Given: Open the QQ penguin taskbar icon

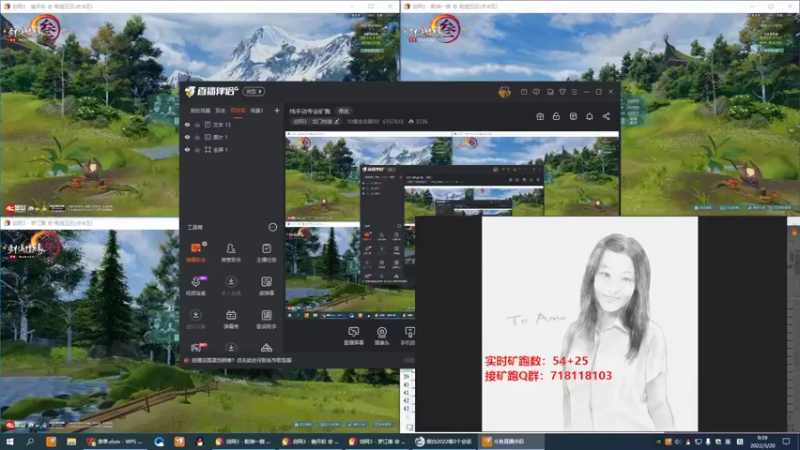Looking at the screenshot, I should [199, 441].
